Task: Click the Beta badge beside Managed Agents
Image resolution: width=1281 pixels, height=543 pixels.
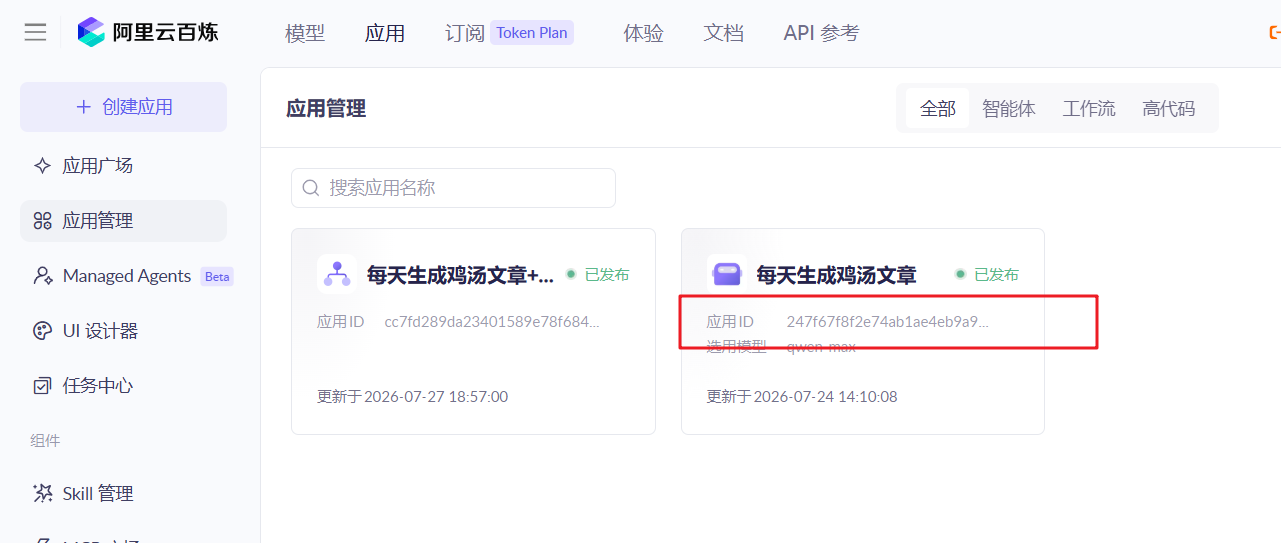Action: click(217, 276)
